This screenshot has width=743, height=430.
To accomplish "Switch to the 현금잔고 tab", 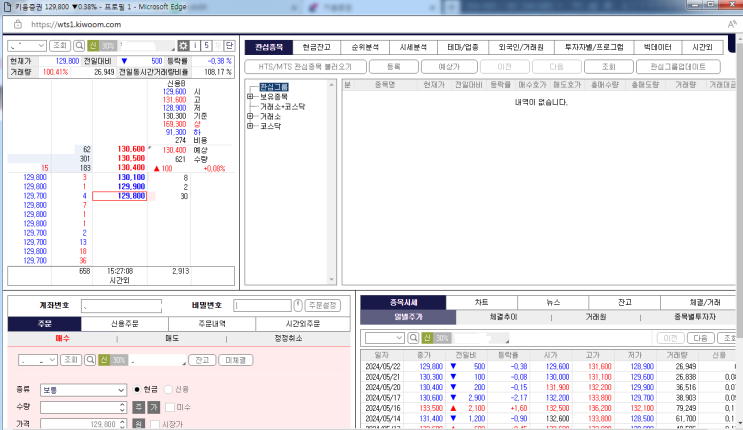I will tap(317, 47).
